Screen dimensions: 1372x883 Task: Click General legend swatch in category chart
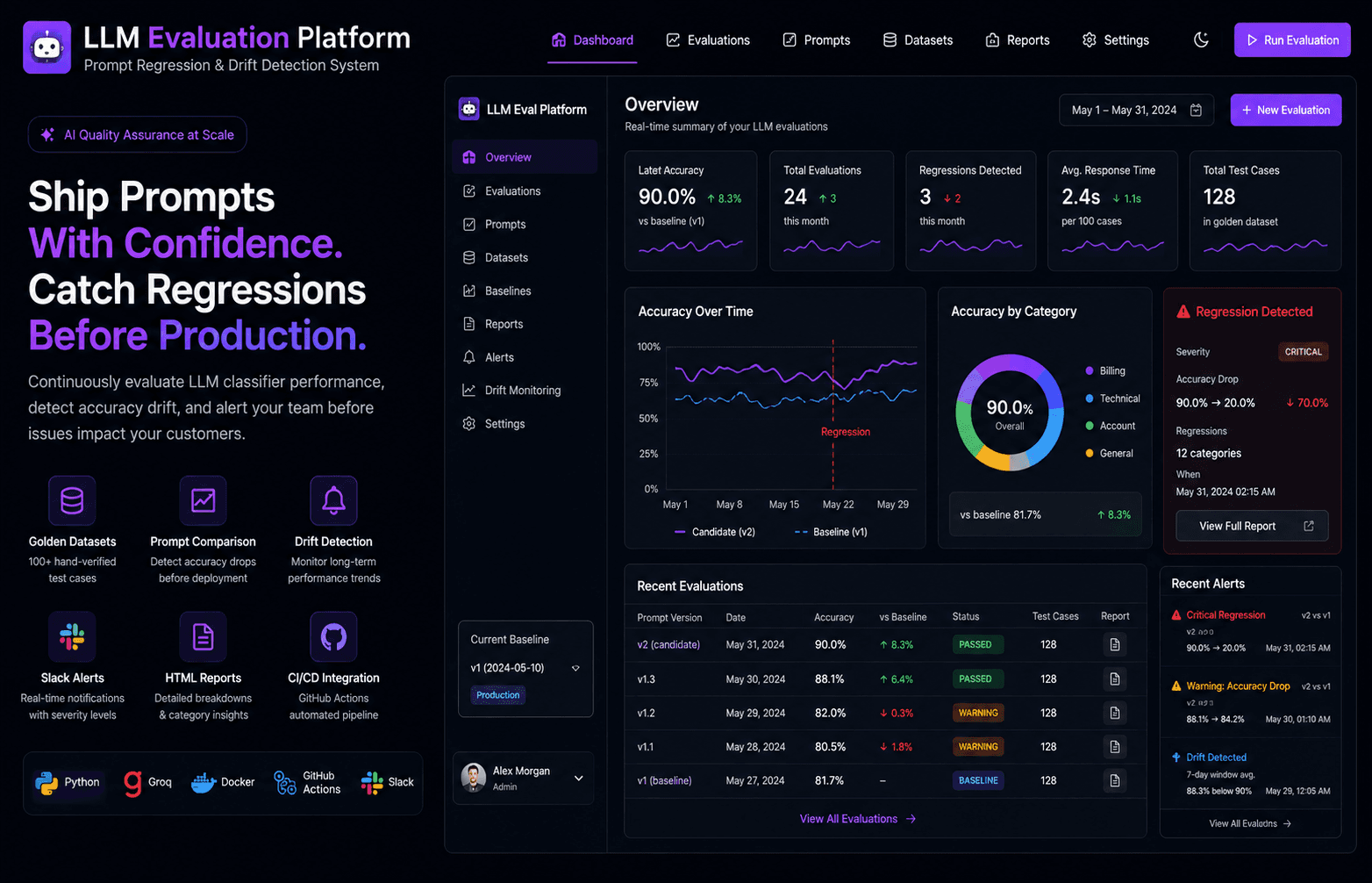tap(1090, 454)
